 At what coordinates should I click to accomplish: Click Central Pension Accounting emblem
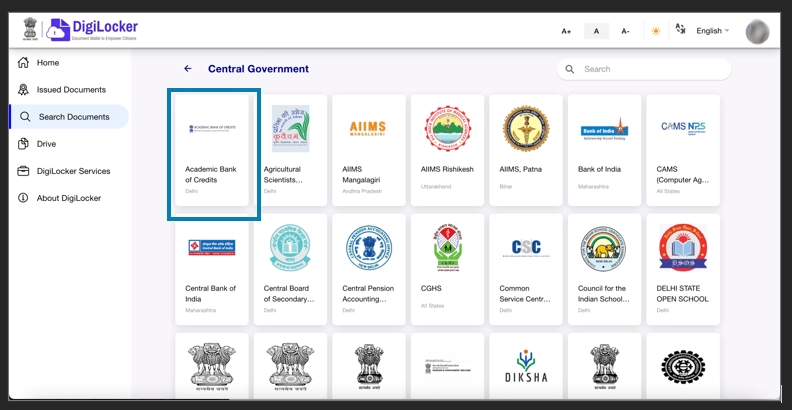[x=369, y=247]
